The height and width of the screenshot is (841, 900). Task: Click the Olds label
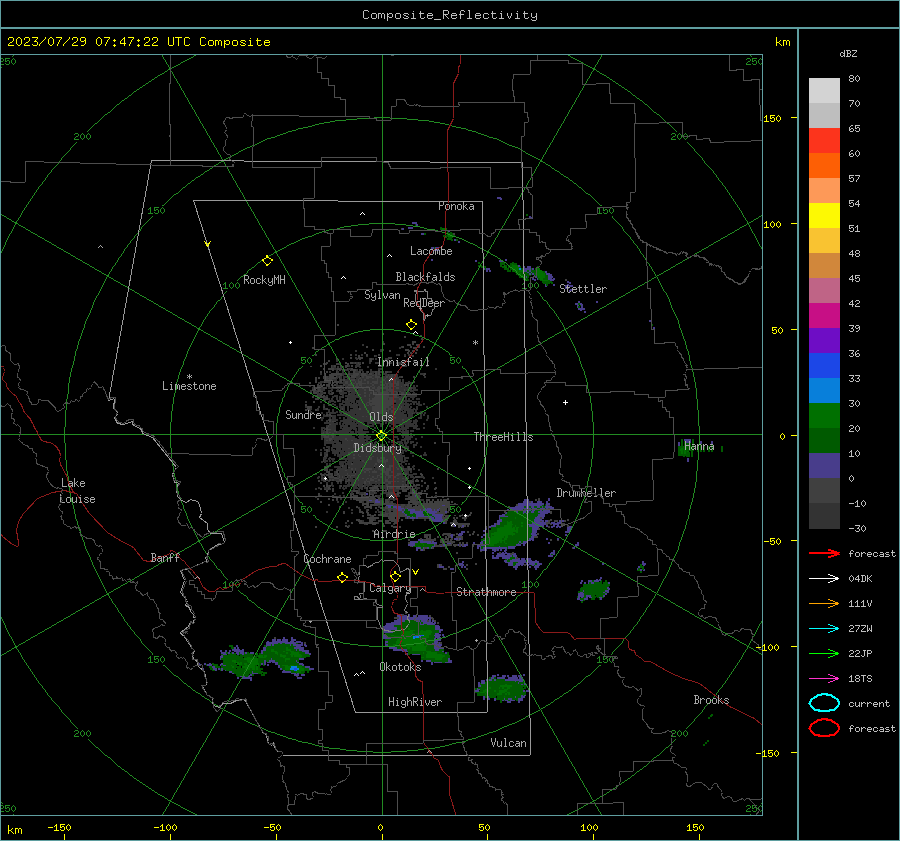click(381, 417)
